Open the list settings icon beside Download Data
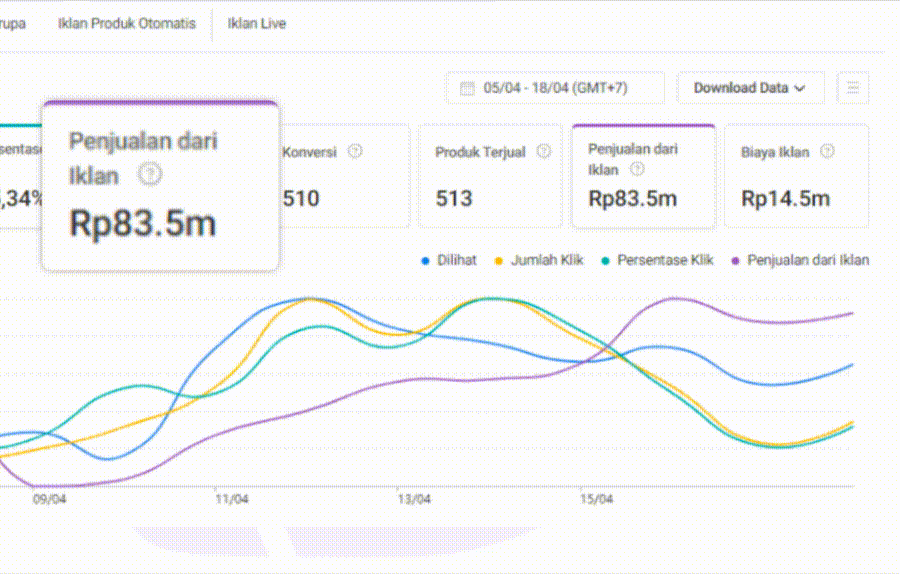 pyautogui.click(x=853, y=88)
